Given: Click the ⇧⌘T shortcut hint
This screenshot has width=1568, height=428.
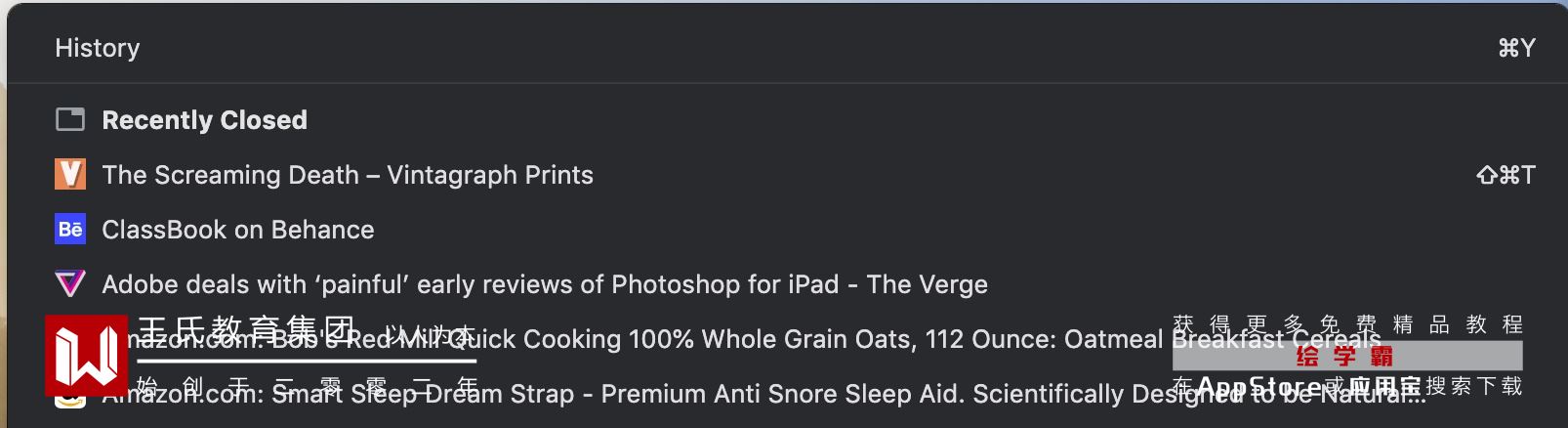Looking at the screenshot, I should tap(1506, 175).
